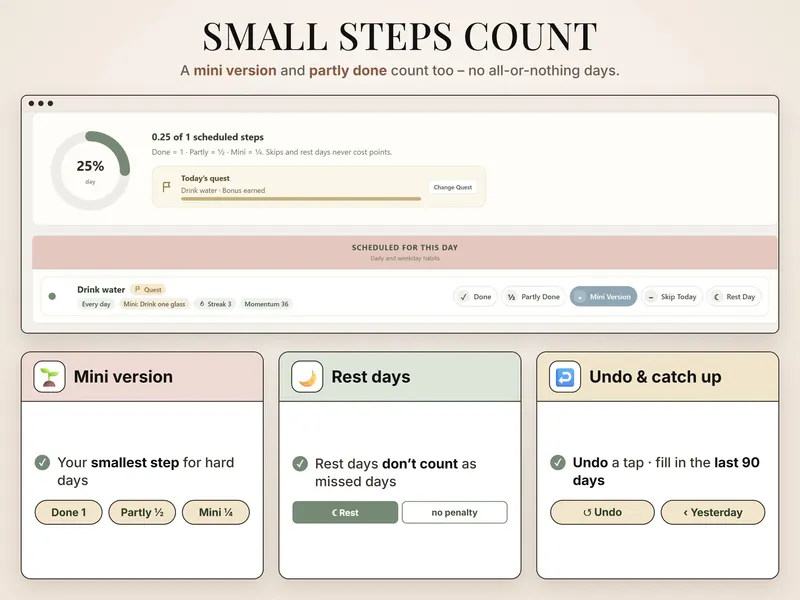Click the checkmark beside Your smallest step

pos(42,462)
